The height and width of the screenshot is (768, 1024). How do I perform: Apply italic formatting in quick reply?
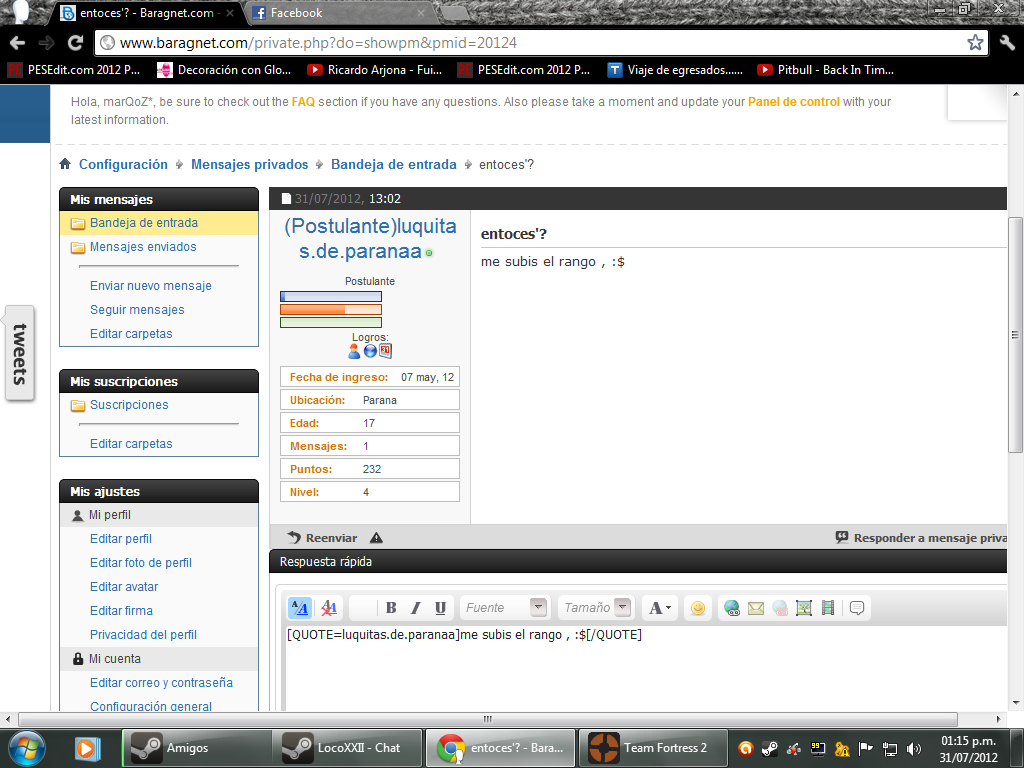(415, 608)
